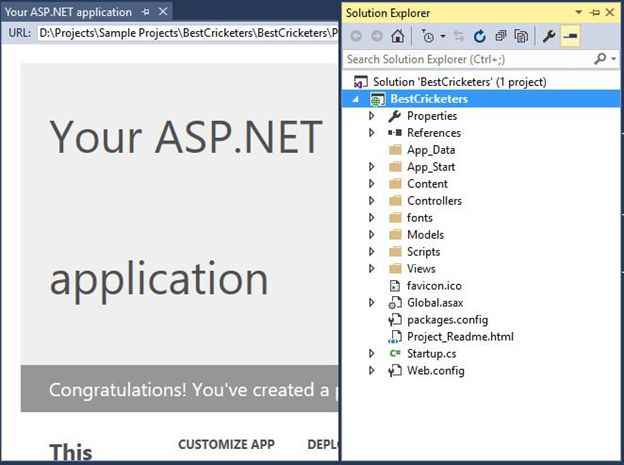Click the Solution Explorer auto-hide pin icon
Screen dimensions: 624x465
coord(595,12)
